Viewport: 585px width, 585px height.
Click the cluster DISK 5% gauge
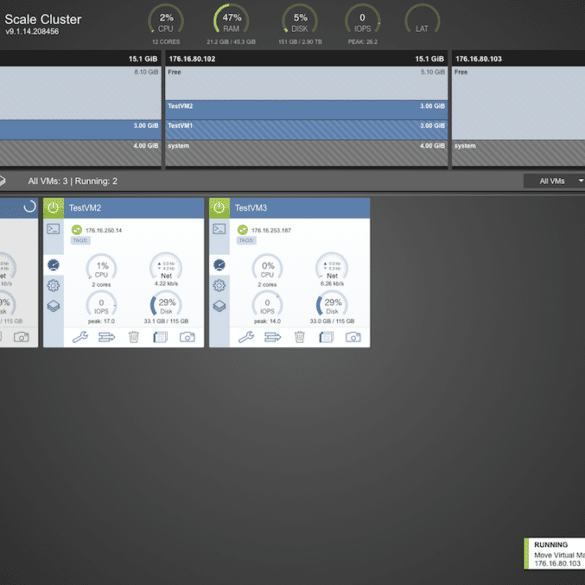click(x=300, y=20)
